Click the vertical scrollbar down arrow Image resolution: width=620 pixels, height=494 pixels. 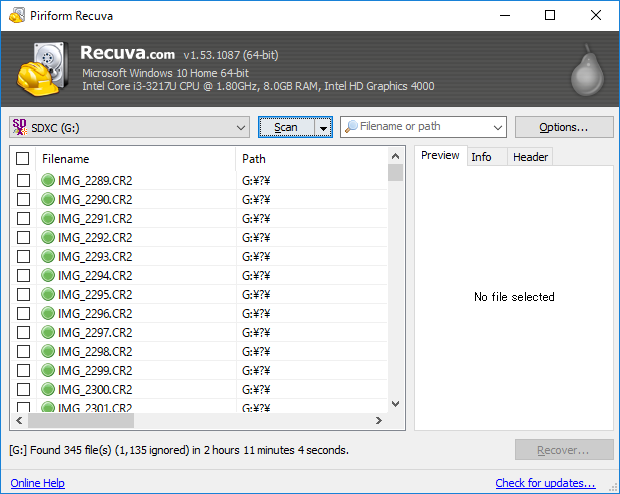(395, 404)
